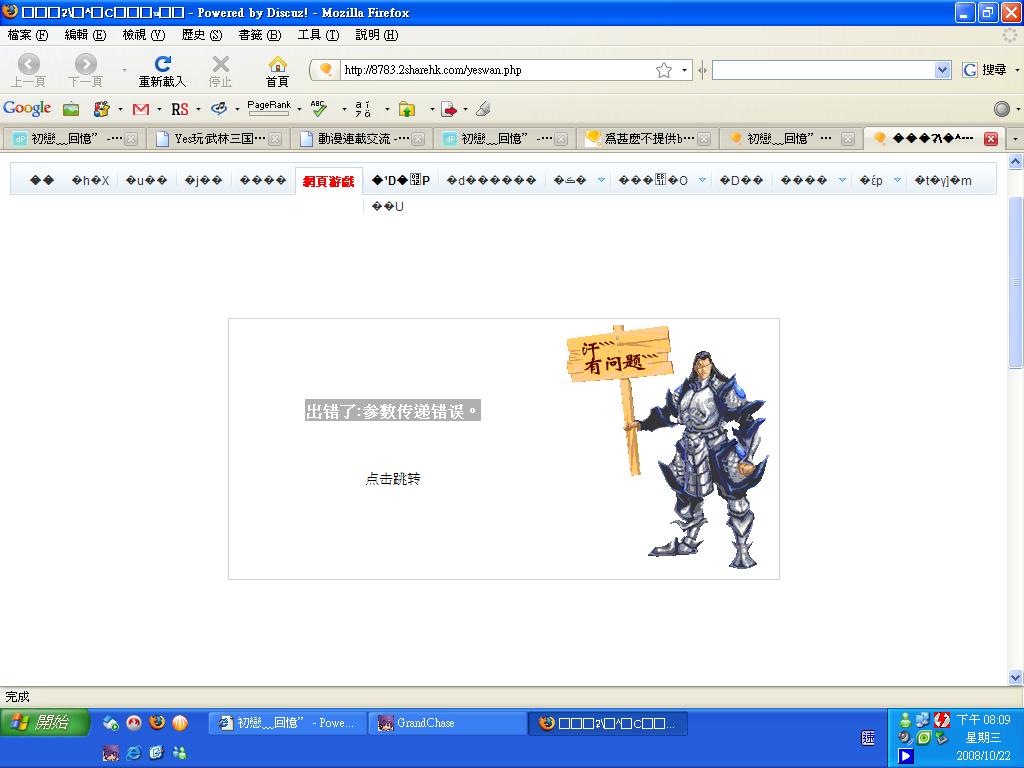
Task: Click the highlighter pen toolbar icon
Action: tap(483, 109)
